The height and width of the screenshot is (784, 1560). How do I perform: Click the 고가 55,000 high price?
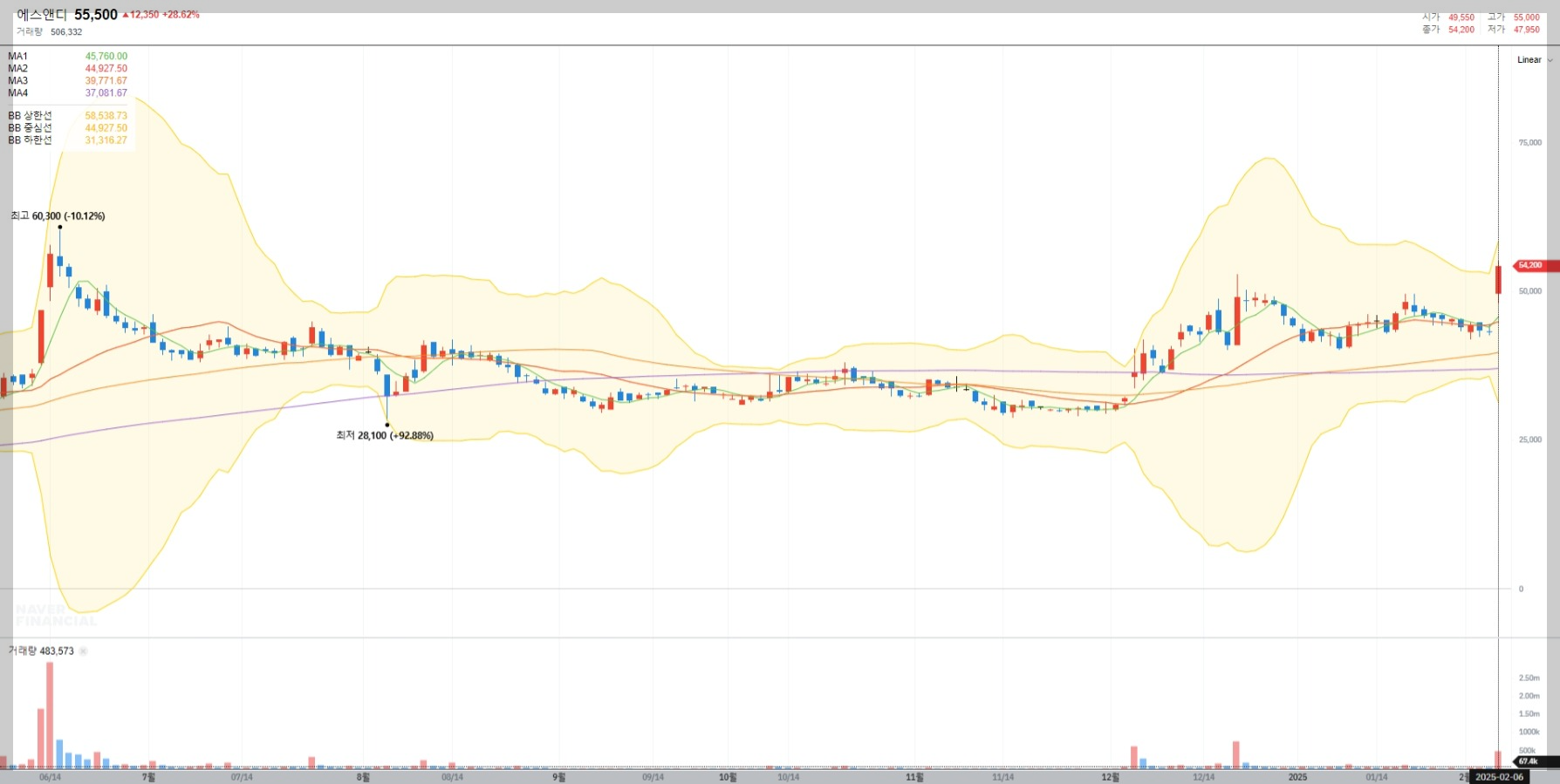coord(1514,17)
